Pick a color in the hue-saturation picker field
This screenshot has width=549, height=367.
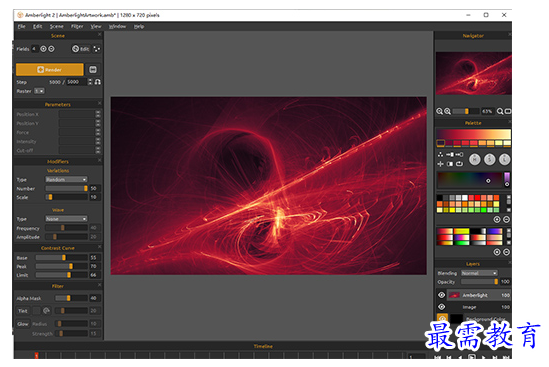[x=470, y=180]
